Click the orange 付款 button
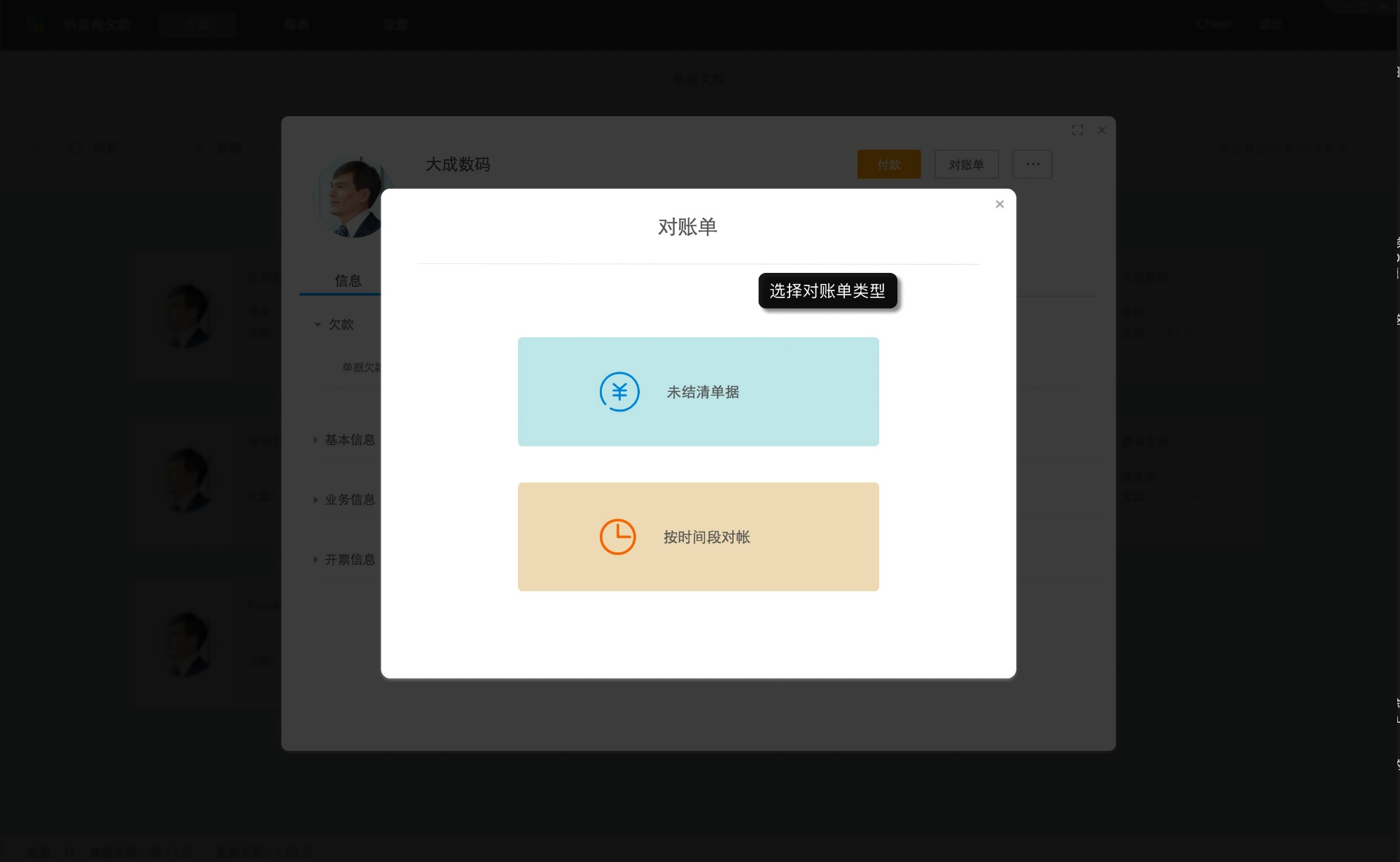 click(888, 164)
